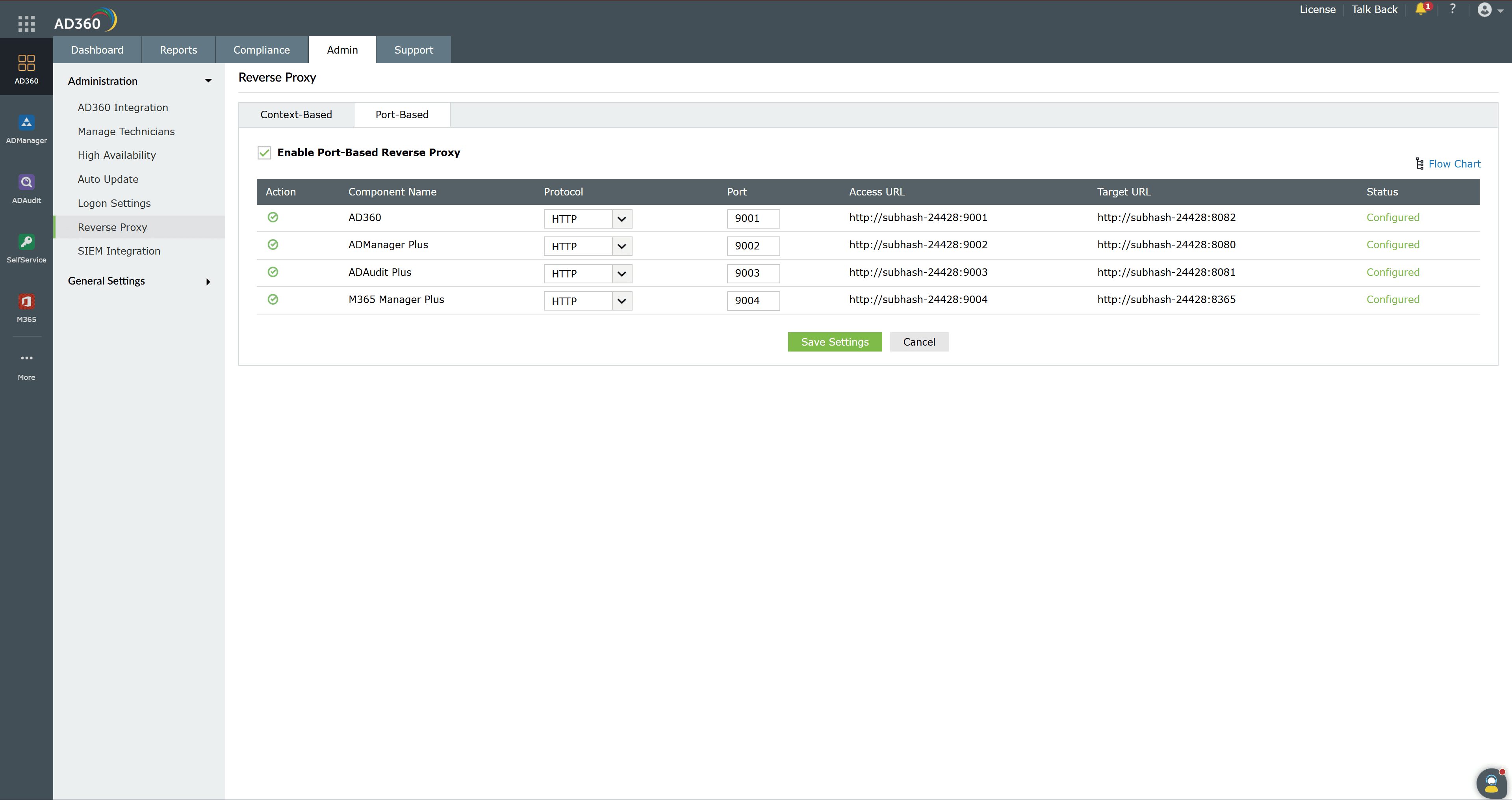Open the Talk Back link
The height and width of the screenshot is (800, 1512).
1374,9
